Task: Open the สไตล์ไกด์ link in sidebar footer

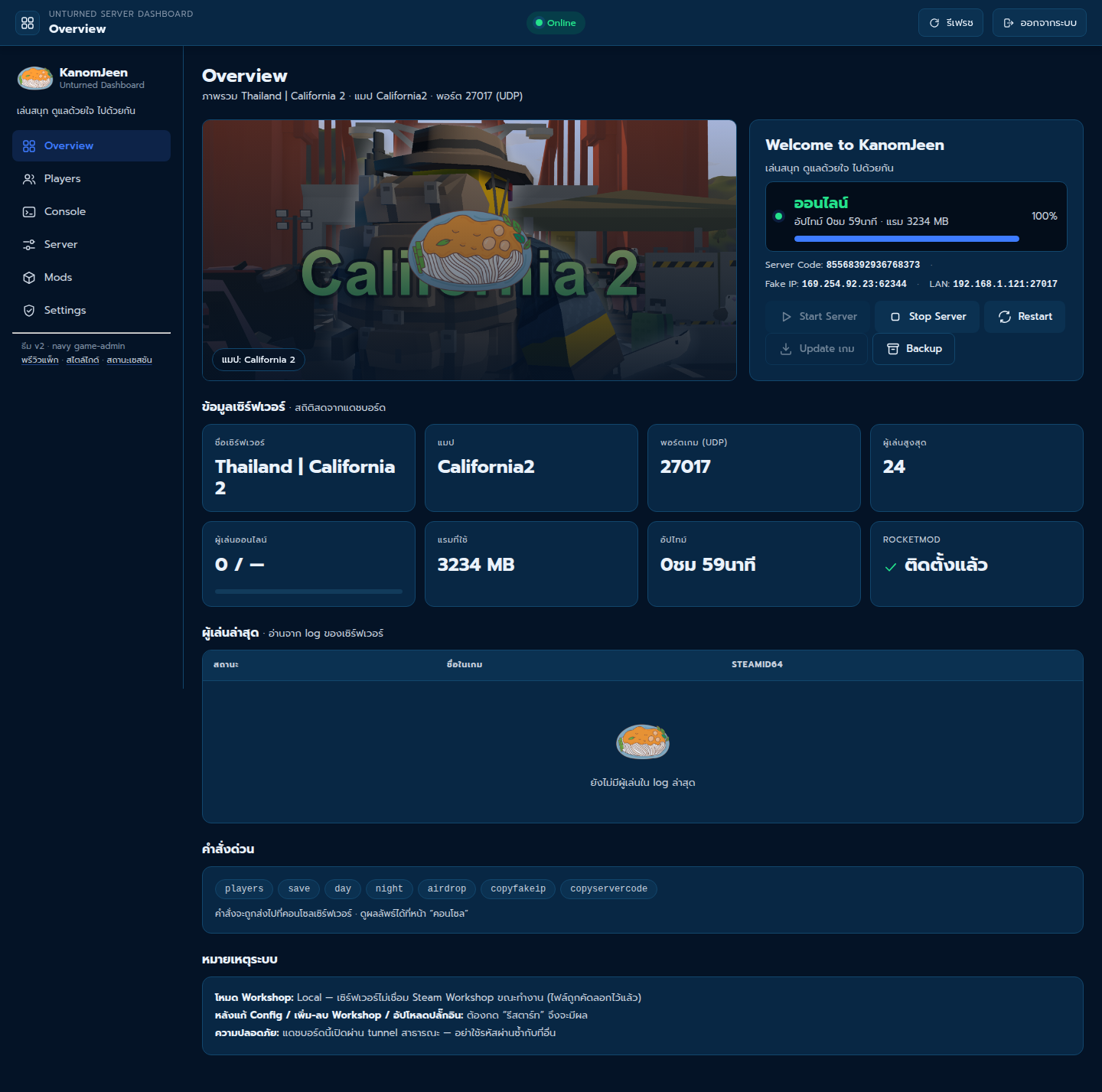Action: [83, 360]
